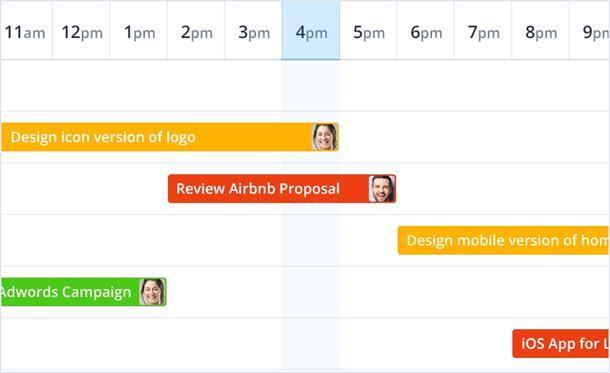Viewport: 610px width, 373px height.
Task: Choose the 2pm hour header
Action: tap(196, 30)
